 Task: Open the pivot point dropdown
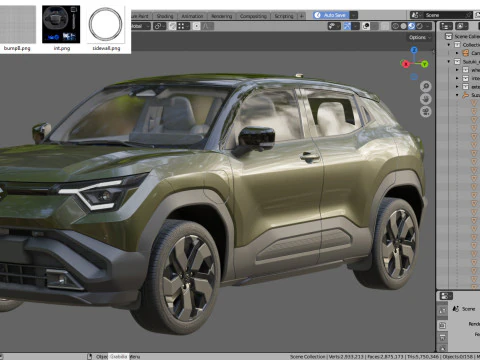coord(160,26)
